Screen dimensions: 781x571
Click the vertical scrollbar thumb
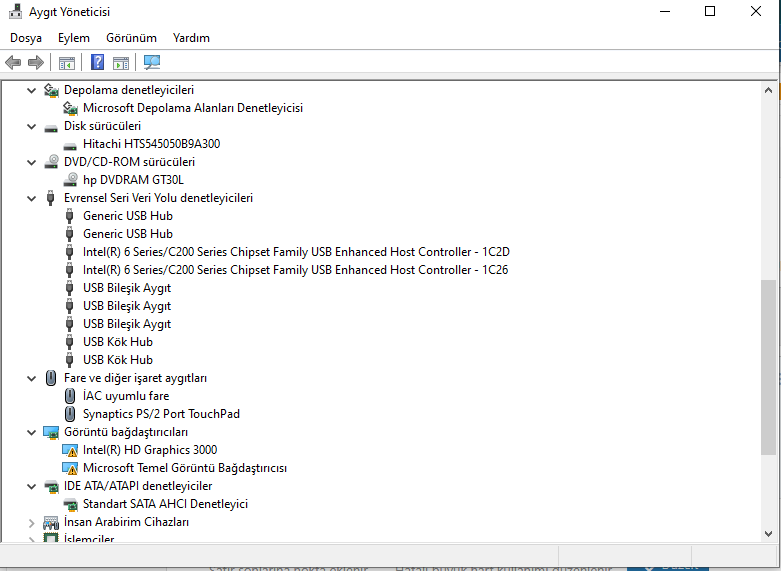coord(768,367)
